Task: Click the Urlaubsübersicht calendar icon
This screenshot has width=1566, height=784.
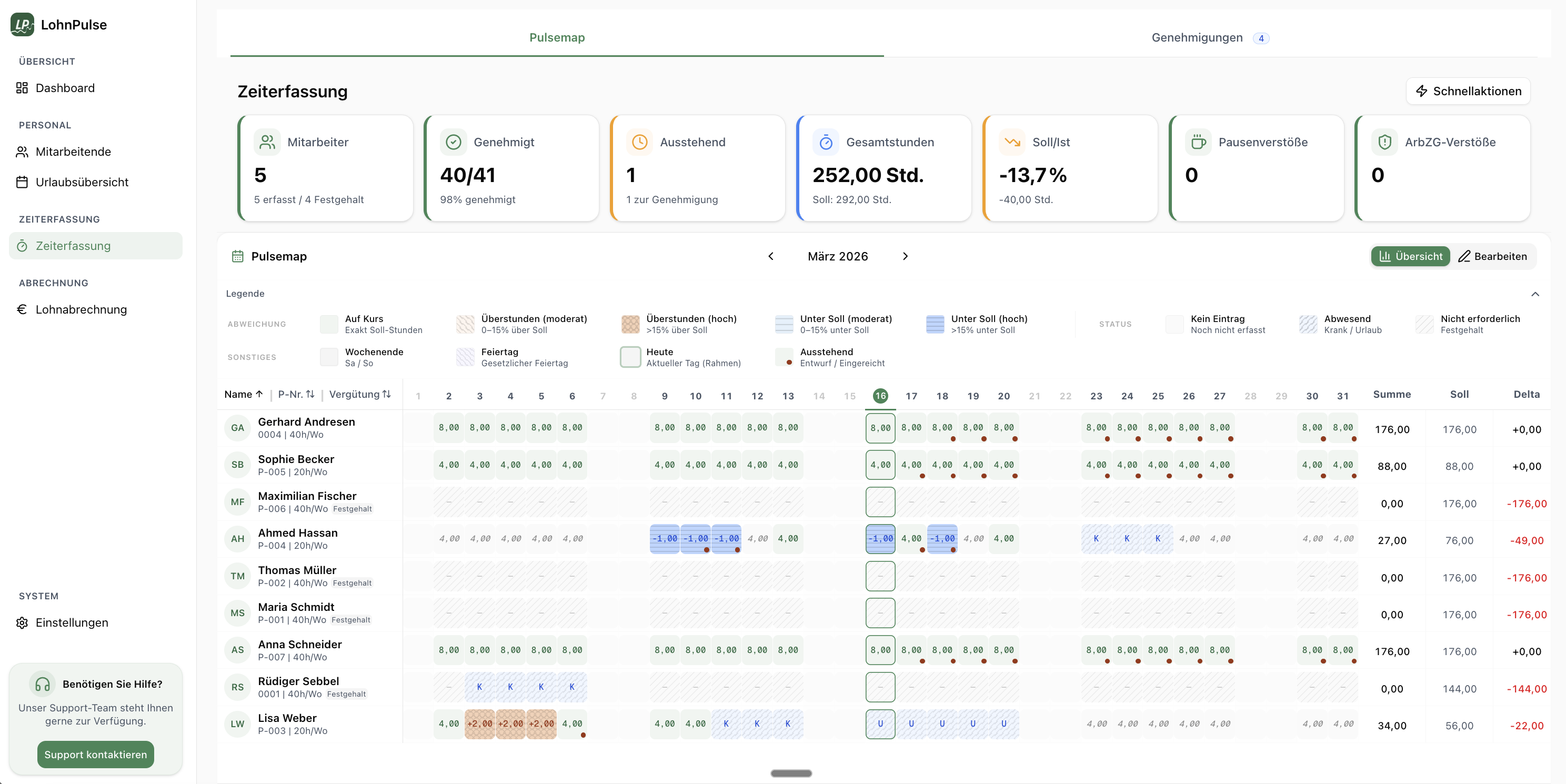Action: pyautogui.click(x=22, y=183)
